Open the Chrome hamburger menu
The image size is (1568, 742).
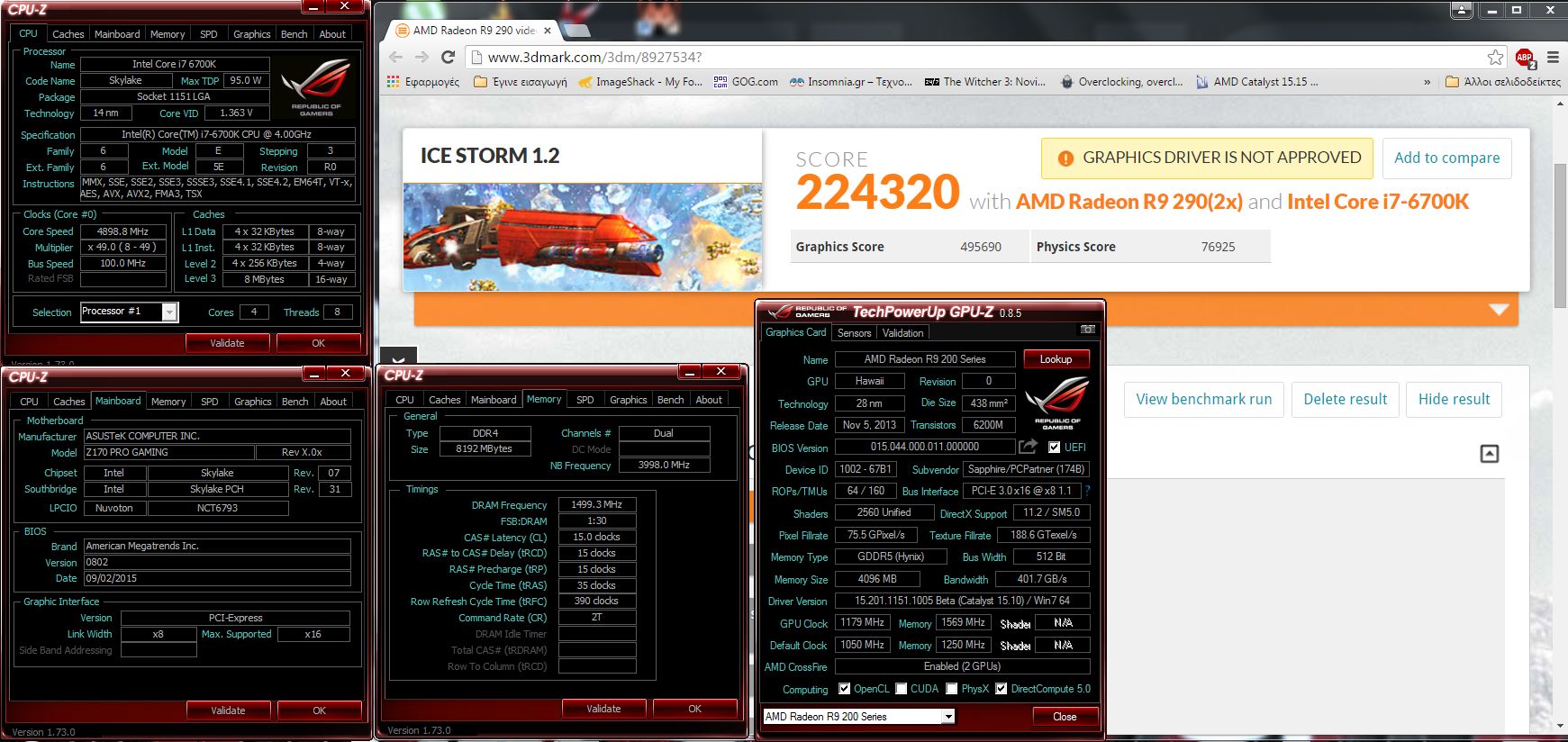pos(1553,57)
